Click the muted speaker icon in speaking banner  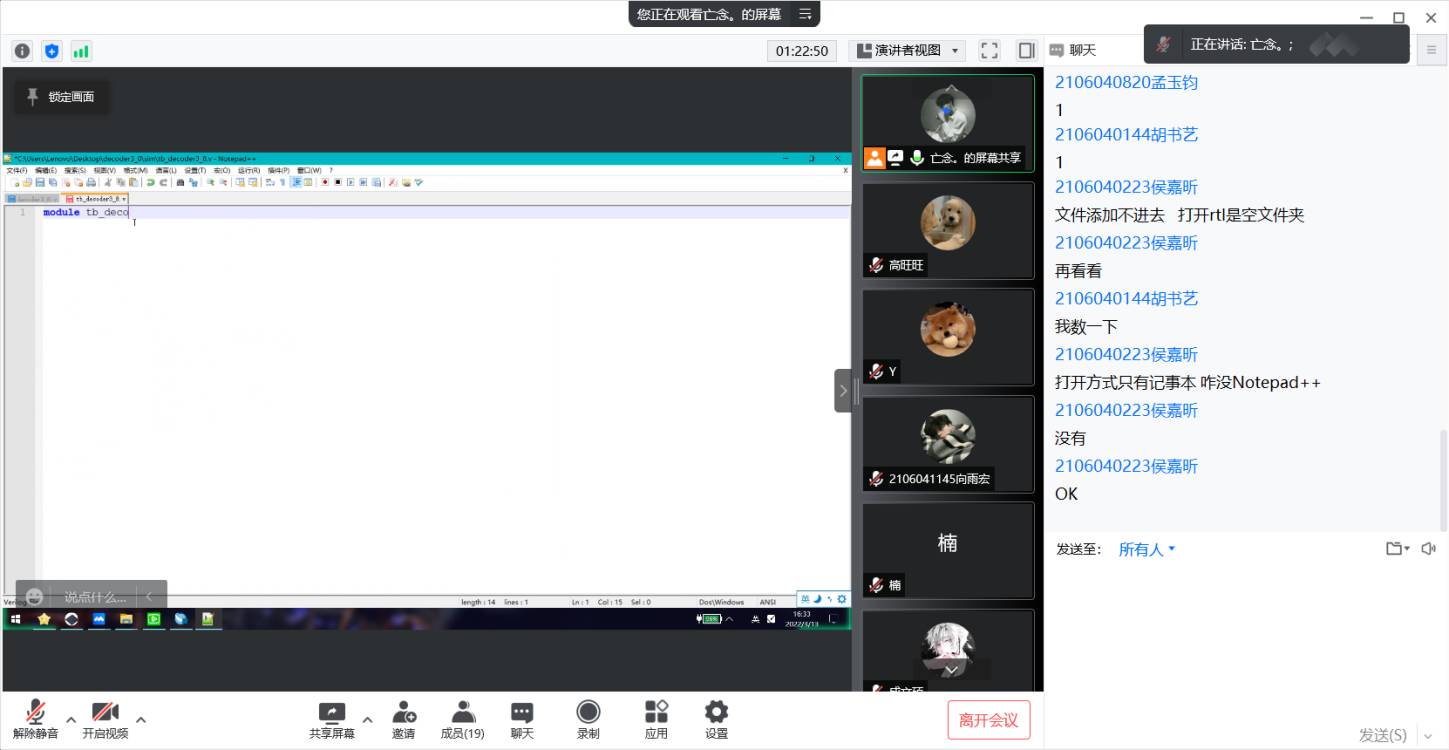click(1163, 44)
